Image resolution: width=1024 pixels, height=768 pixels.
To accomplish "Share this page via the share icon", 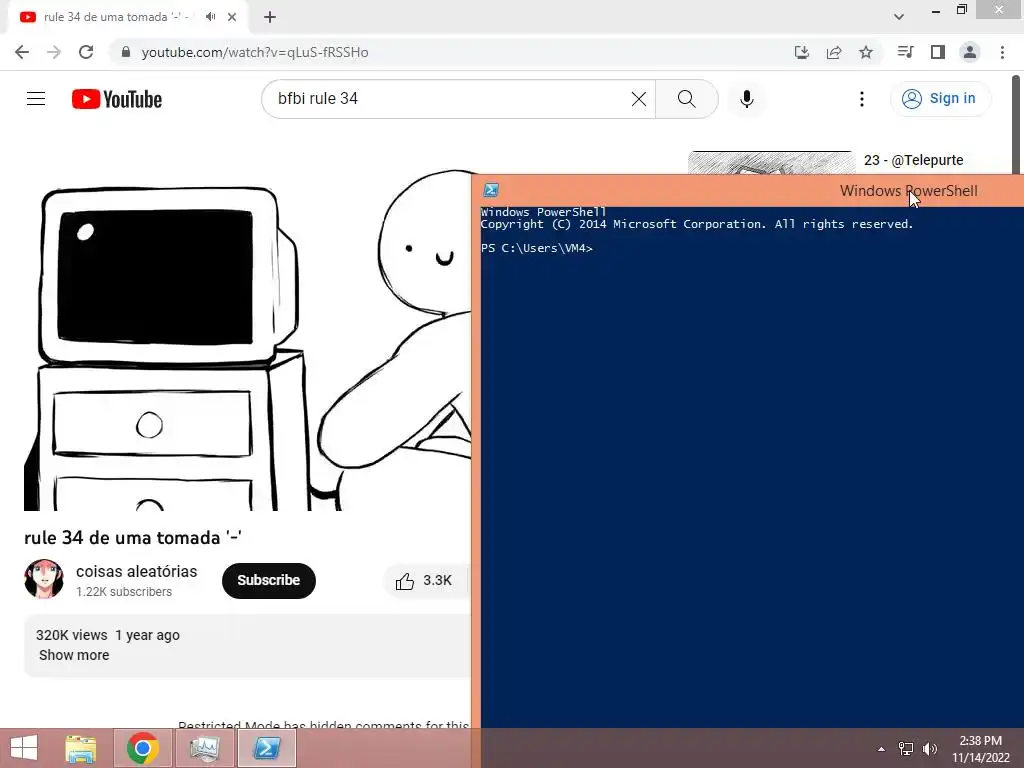I will pos(834,52).
